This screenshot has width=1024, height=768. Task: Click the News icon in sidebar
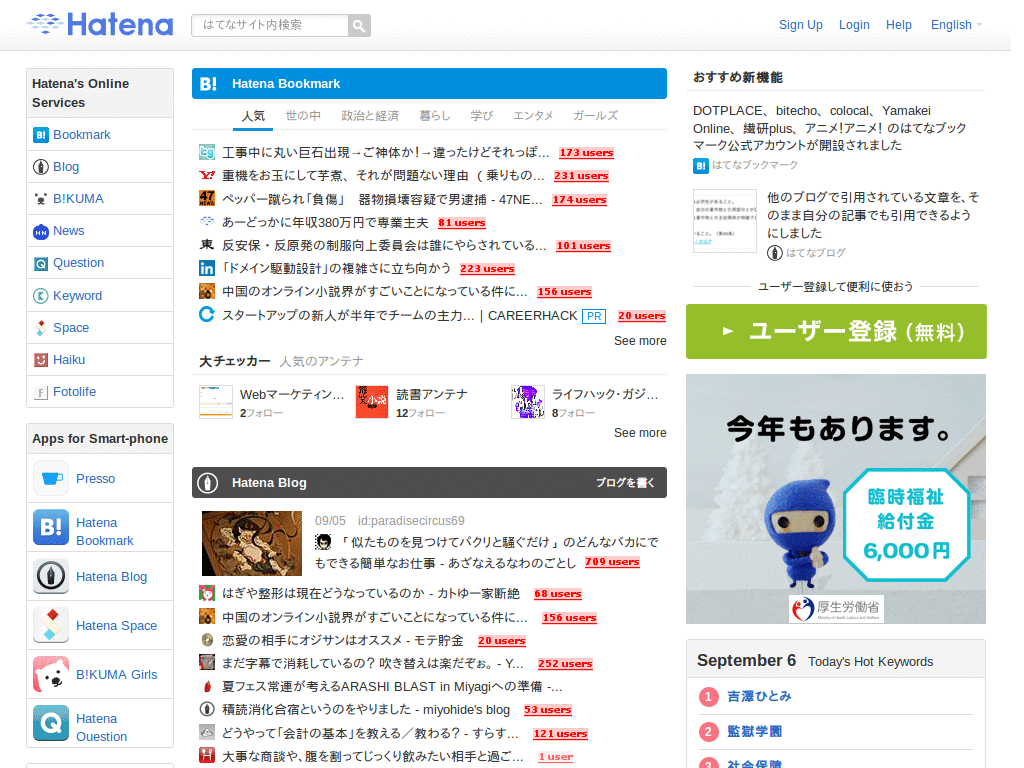pyautogui.click(x=40, y=231)
